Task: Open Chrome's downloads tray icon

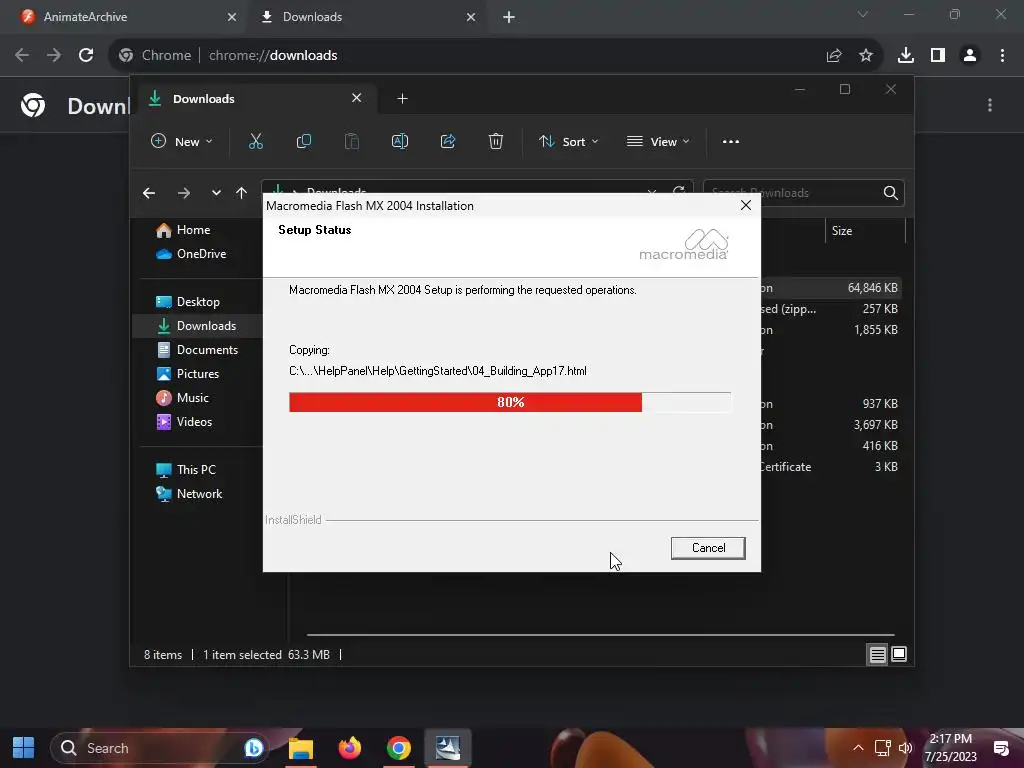Action: point(906,56)
